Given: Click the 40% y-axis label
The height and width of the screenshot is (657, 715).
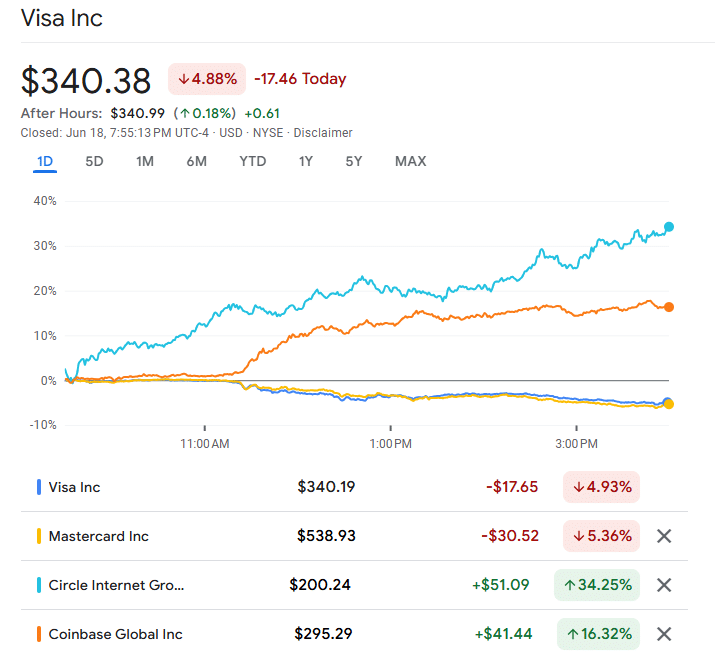Looking at the screenshot, I should click(x=45, y=201).
